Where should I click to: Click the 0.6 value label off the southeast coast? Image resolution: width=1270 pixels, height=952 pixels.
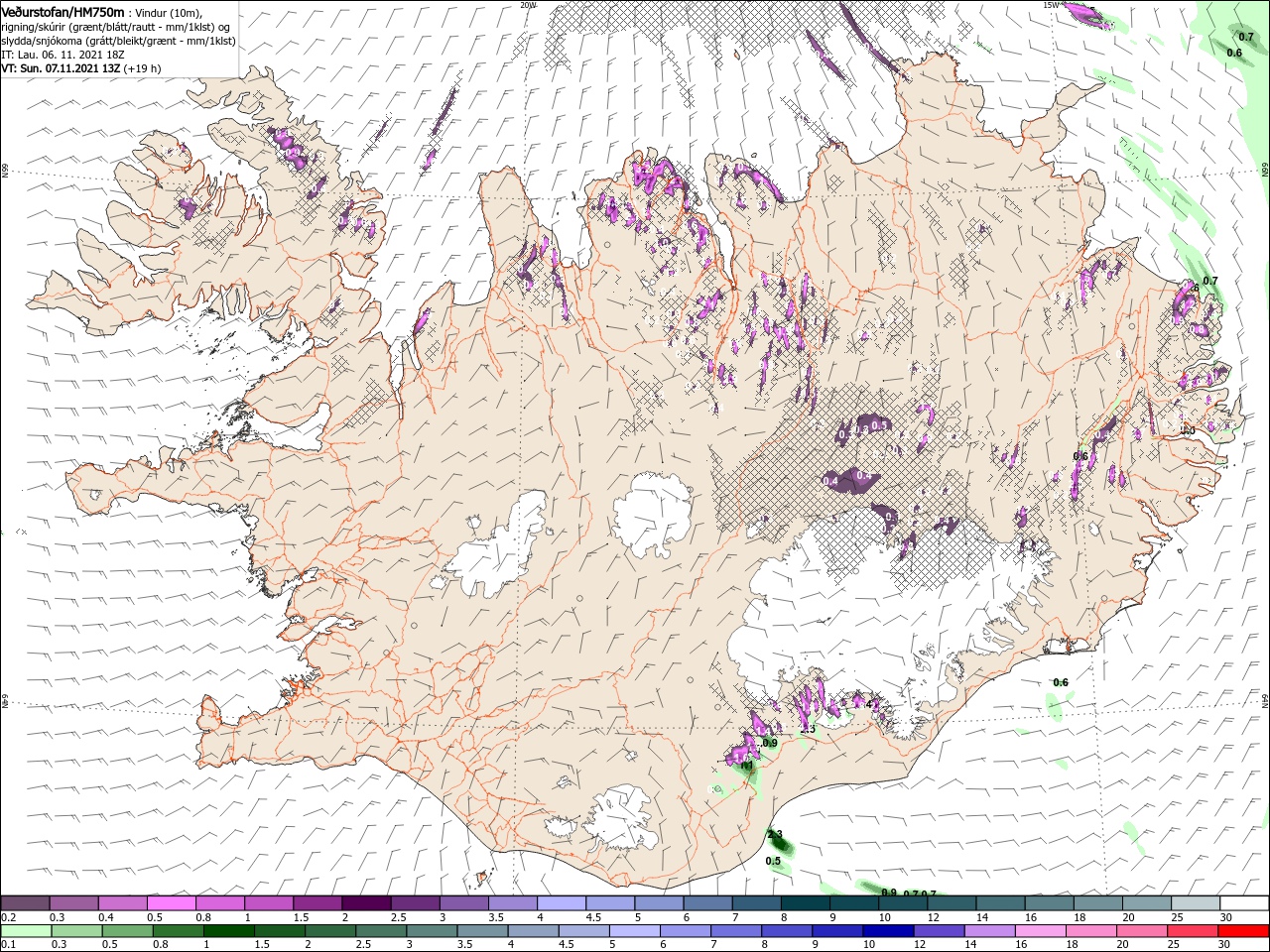(x=1061, y=682)
